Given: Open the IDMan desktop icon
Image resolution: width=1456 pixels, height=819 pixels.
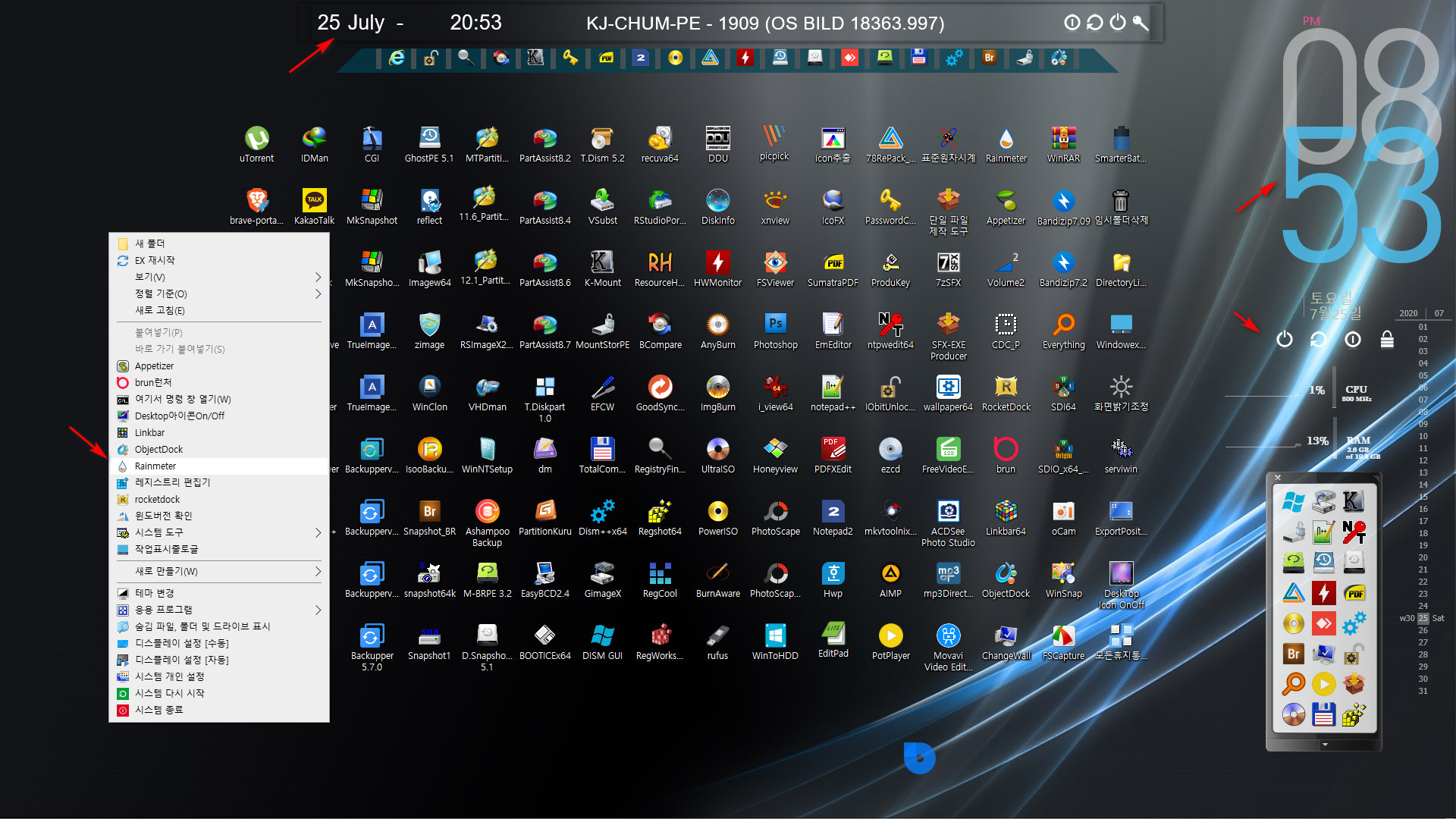Looking at the screenshot, I should pyautogui.click(x=314, y=144).
